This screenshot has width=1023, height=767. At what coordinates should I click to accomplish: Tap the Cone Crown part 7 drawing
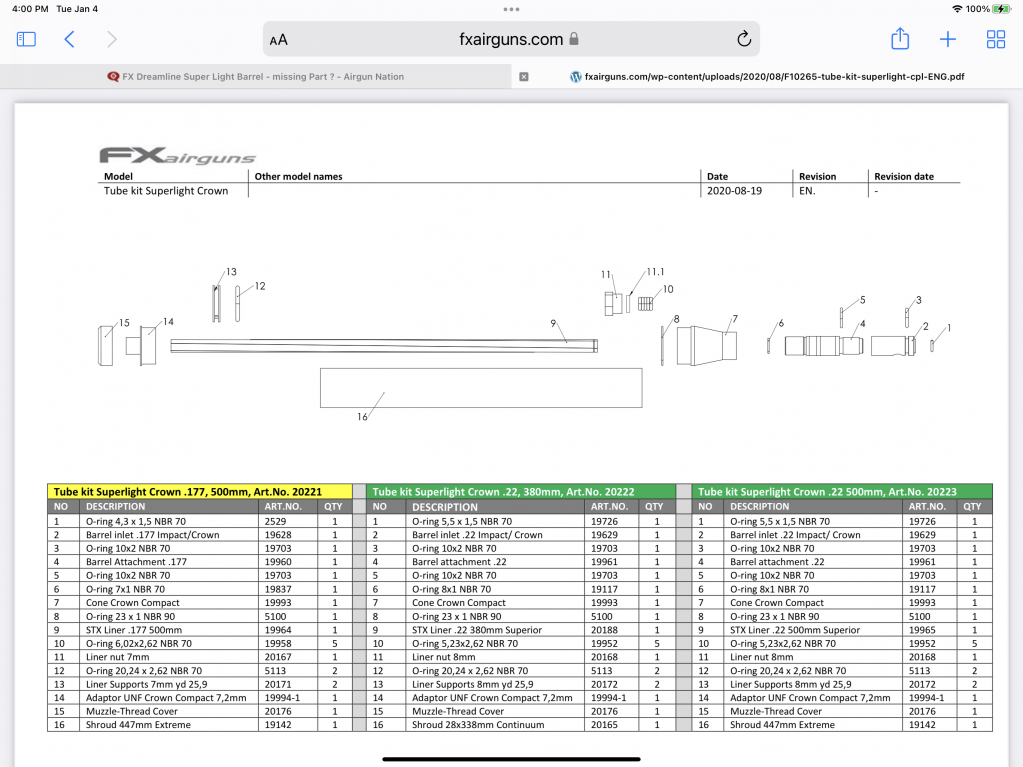707,345
